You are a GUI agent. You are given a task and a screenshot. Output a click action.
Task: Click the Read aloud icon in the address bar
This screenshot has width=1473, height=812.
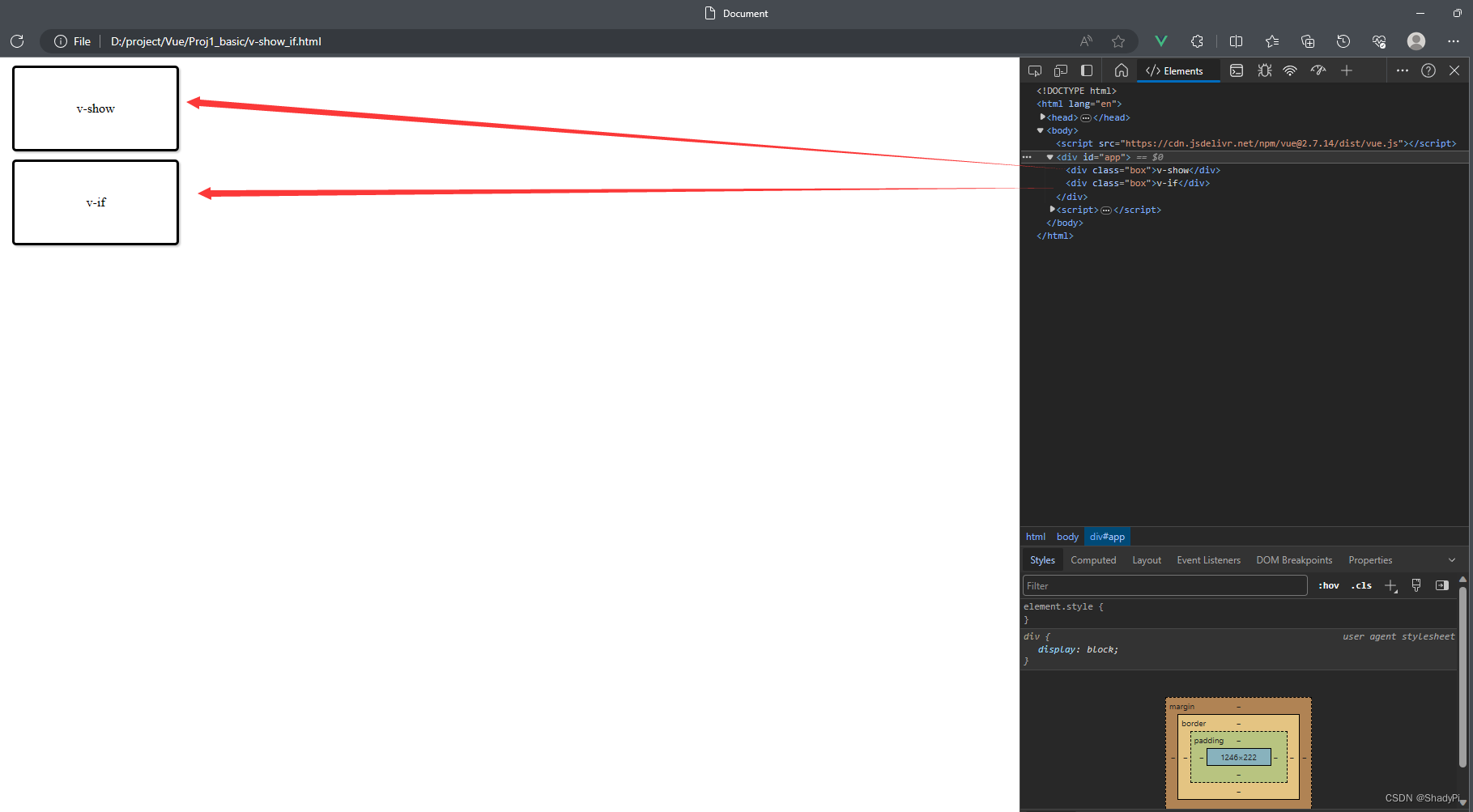point(1087,41)
